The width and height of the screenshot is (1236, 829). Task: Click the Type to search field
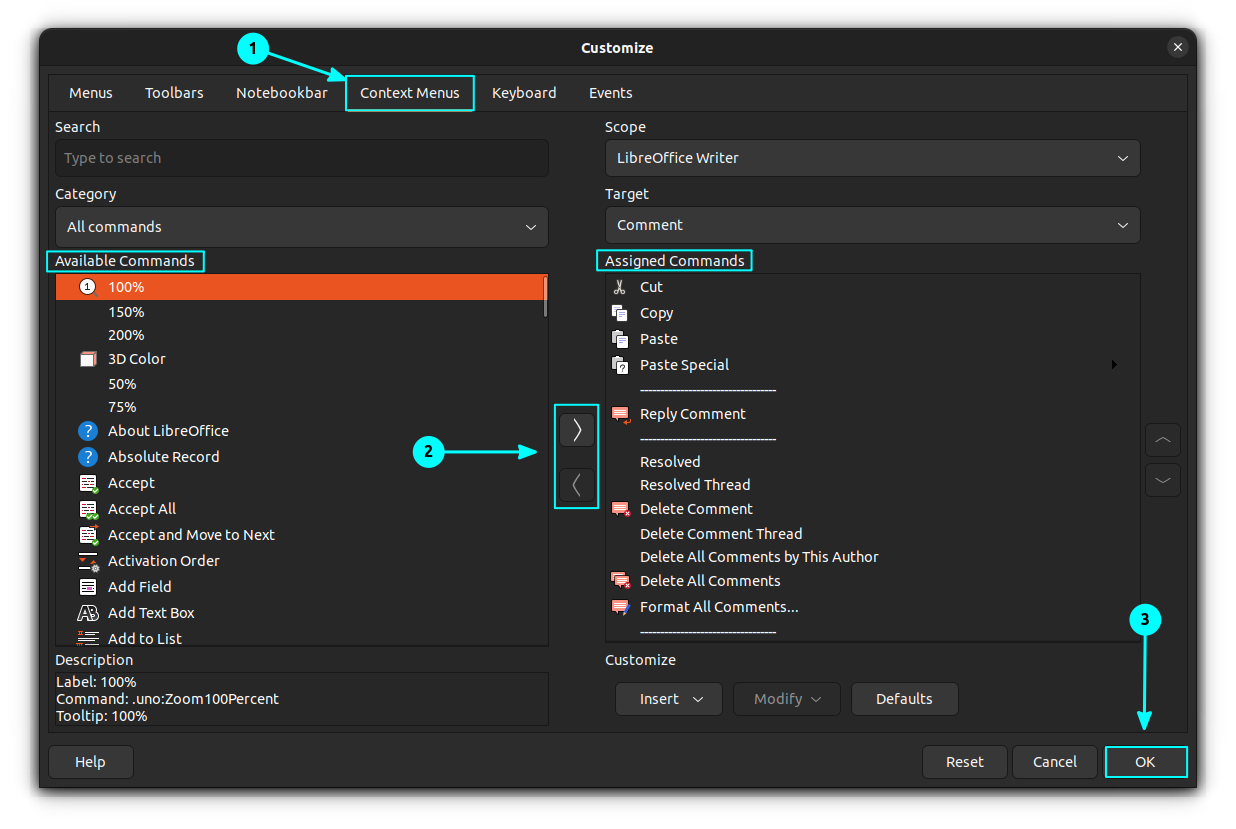[301, 158]
